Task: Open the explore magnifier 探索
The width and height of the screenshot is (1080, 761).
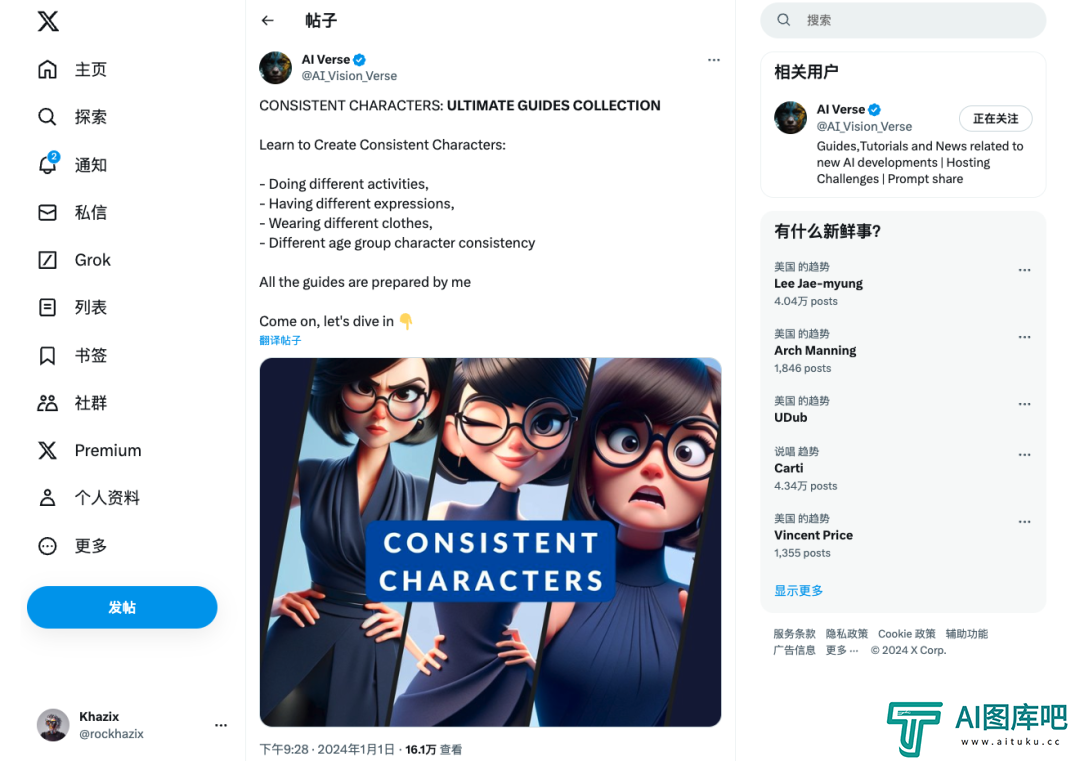Action: coord(47,116)
